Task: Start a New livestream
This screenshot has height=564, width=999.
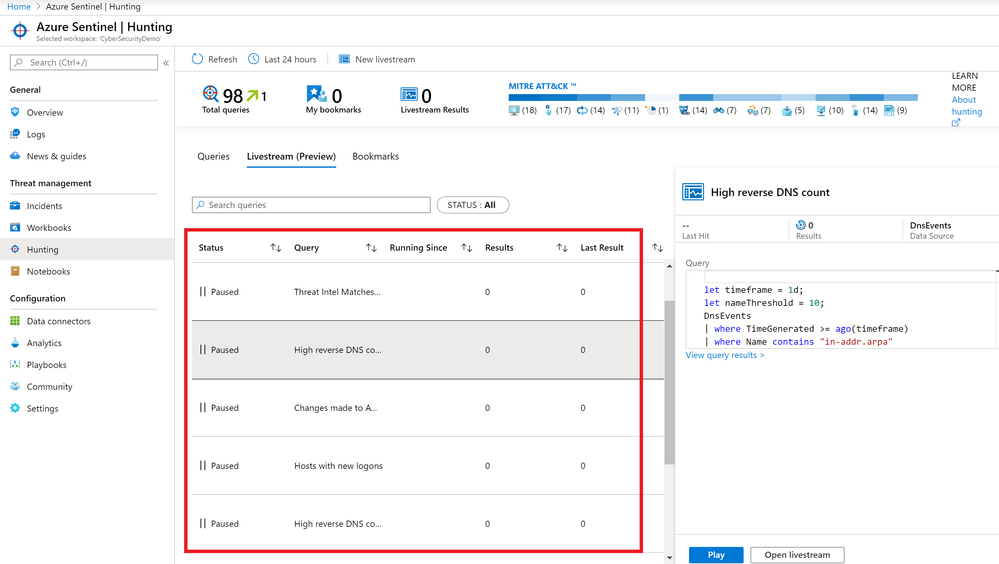Action: [x=377, y=59]
